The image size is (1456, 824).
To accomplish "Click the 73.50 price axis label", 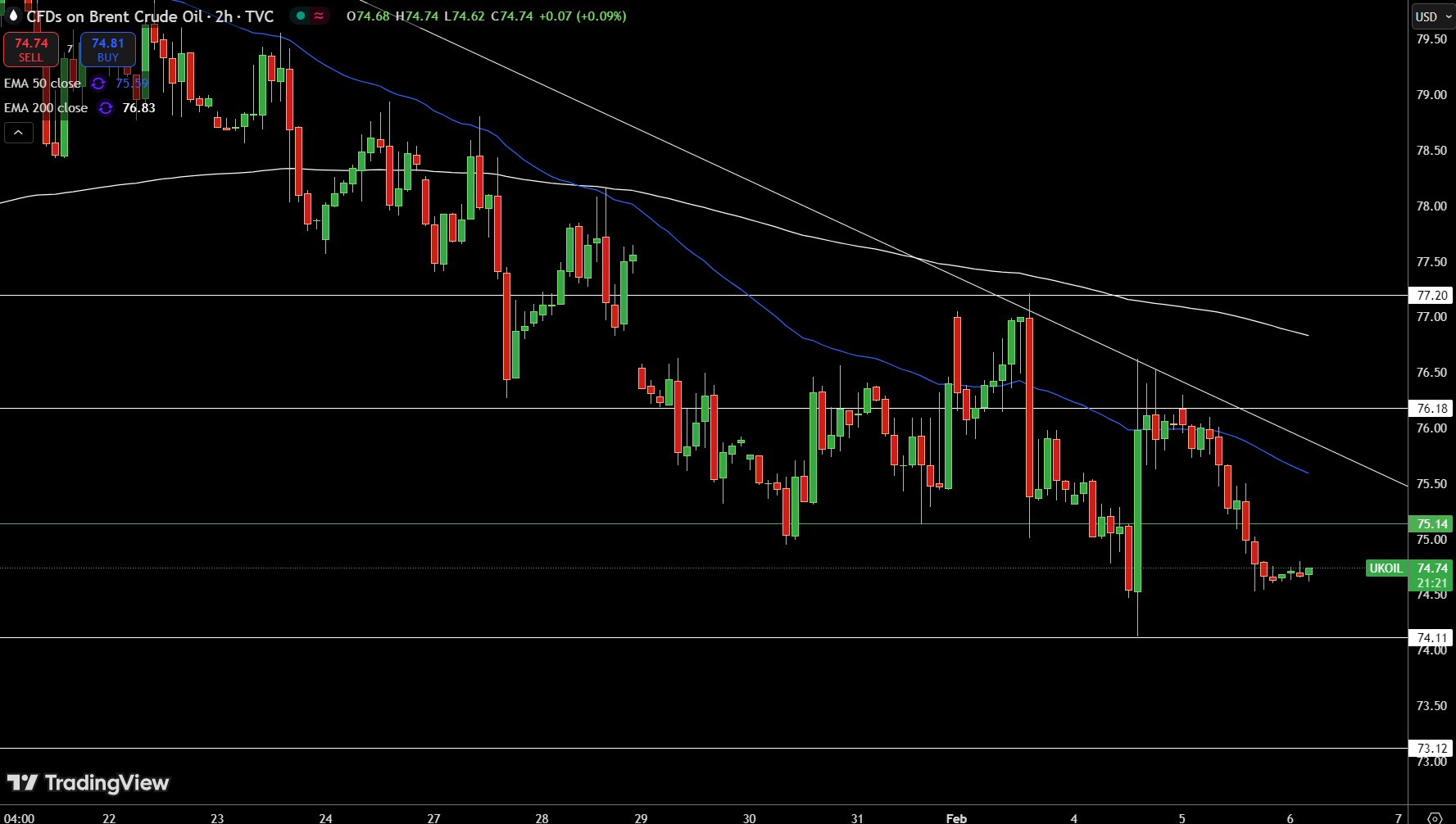I will [1431, 706].
